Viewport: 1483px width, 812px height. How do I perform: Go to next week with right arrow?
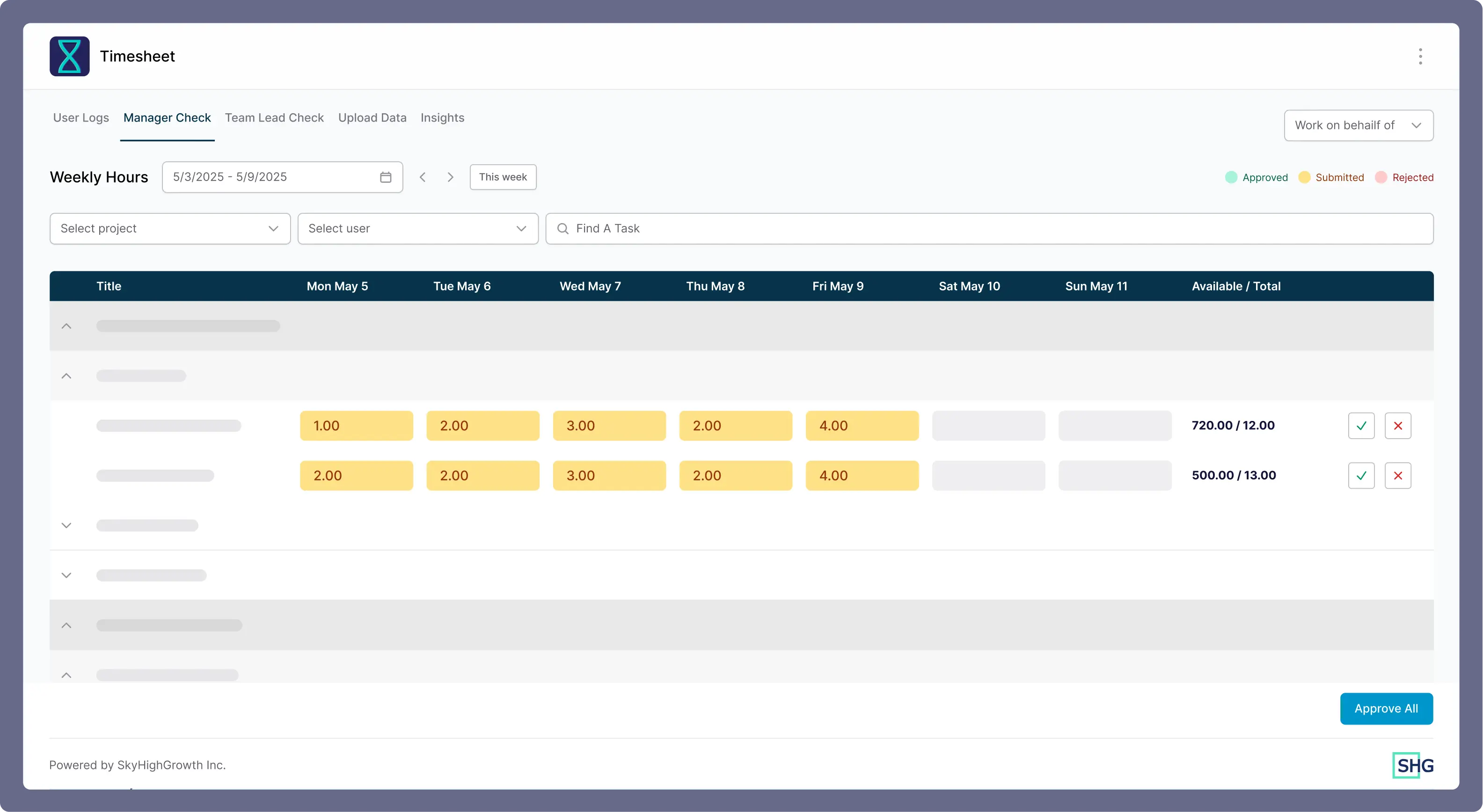click(450, 177)
